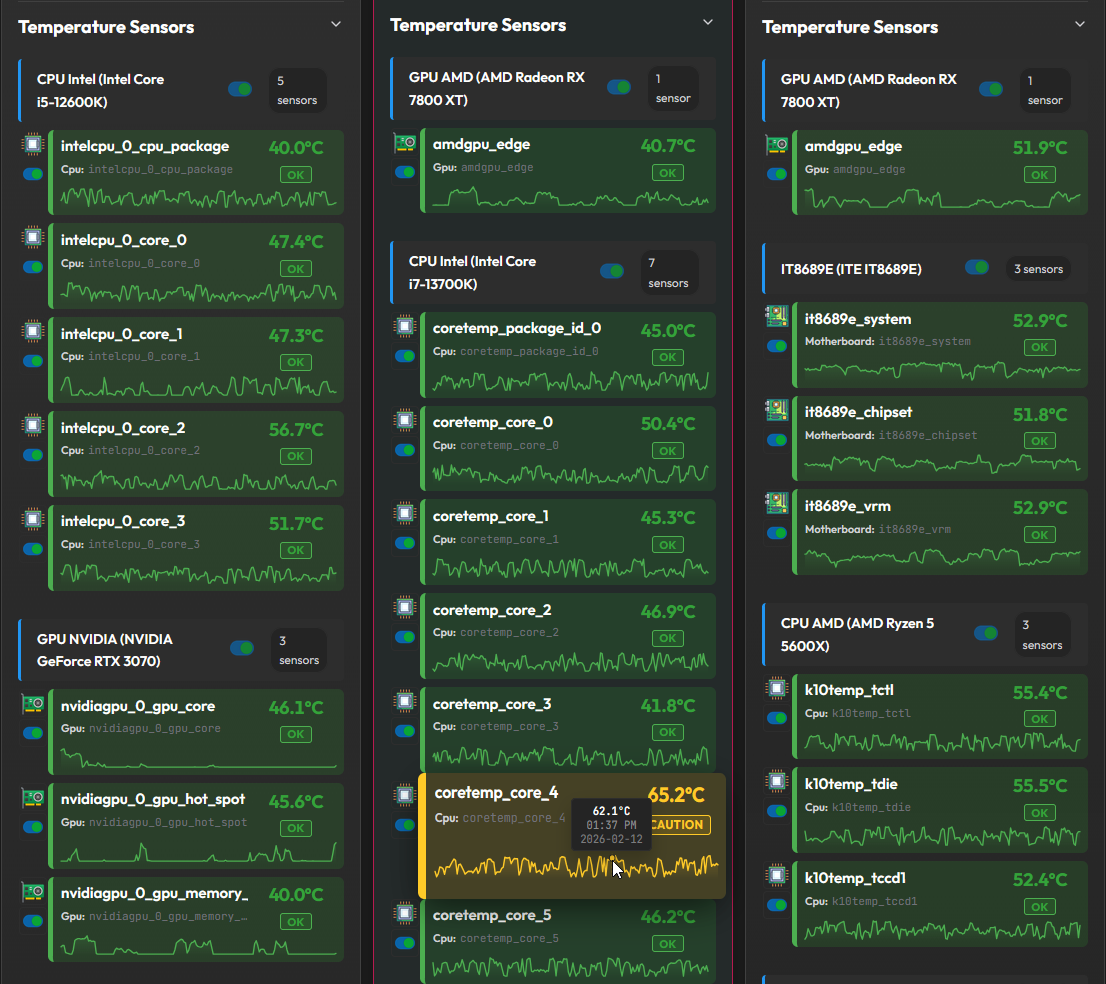Click the 56.7°C reading on intelcpu_0_core_2
The height and width of the screenshot is (984, 1106).
tap(296, 430)
